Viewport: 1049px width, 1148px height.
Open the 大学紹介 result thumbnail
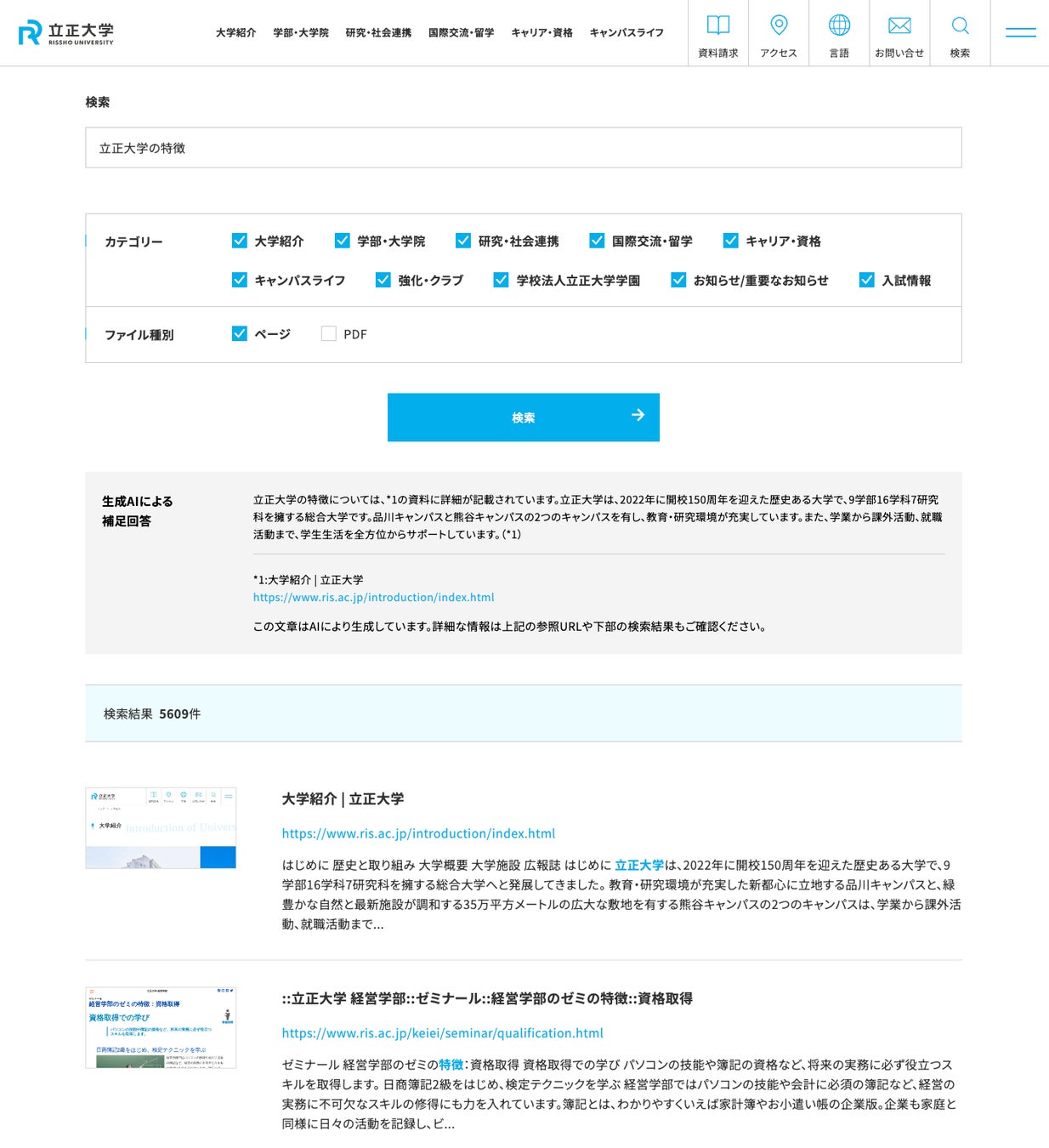coord(161,827)
